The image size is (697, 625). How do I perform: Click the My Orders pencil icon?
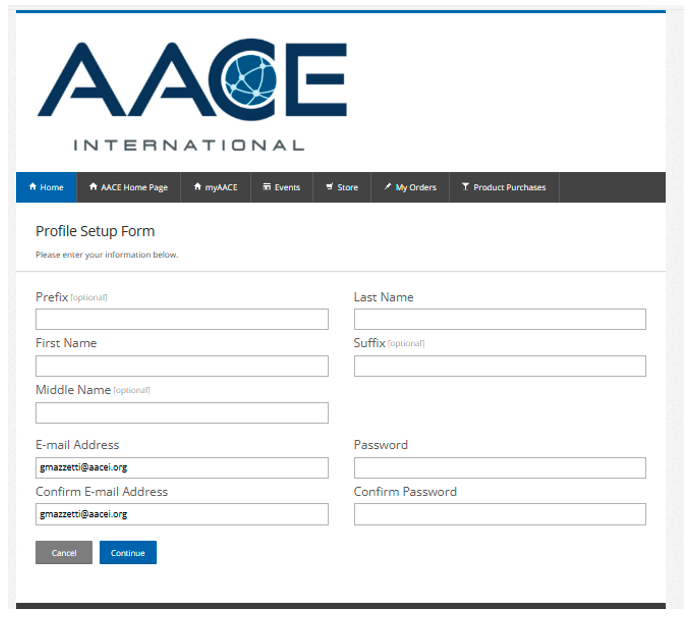pos(388,187)
